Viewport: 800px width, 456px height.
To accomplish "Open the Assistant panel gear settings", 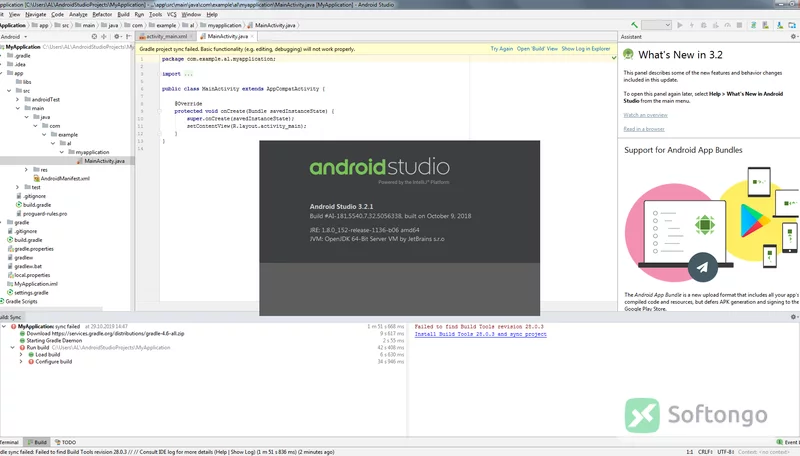I will [793, 37].
